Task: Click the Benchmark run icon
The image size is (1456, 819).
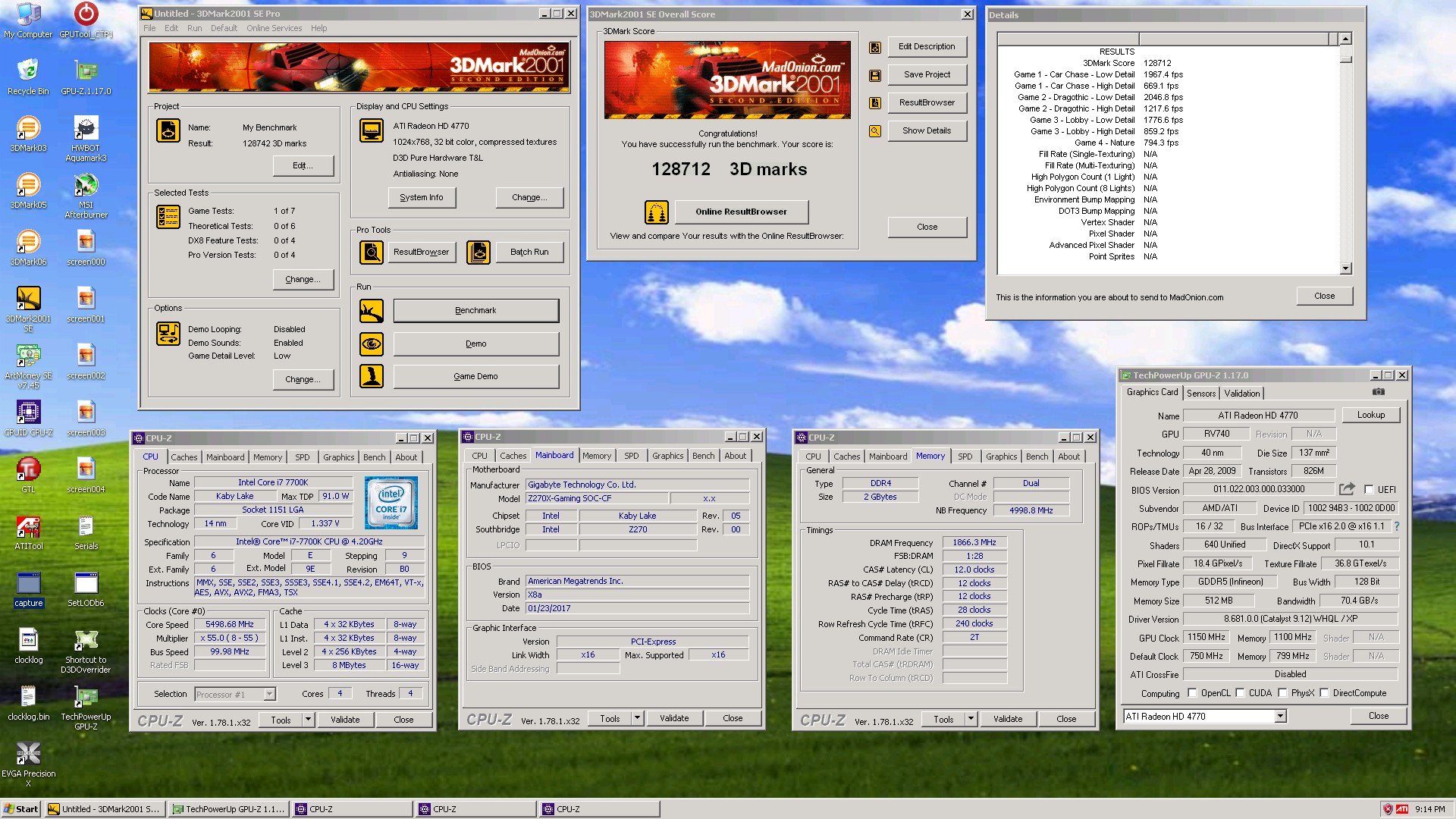Action: click(371, 310)
